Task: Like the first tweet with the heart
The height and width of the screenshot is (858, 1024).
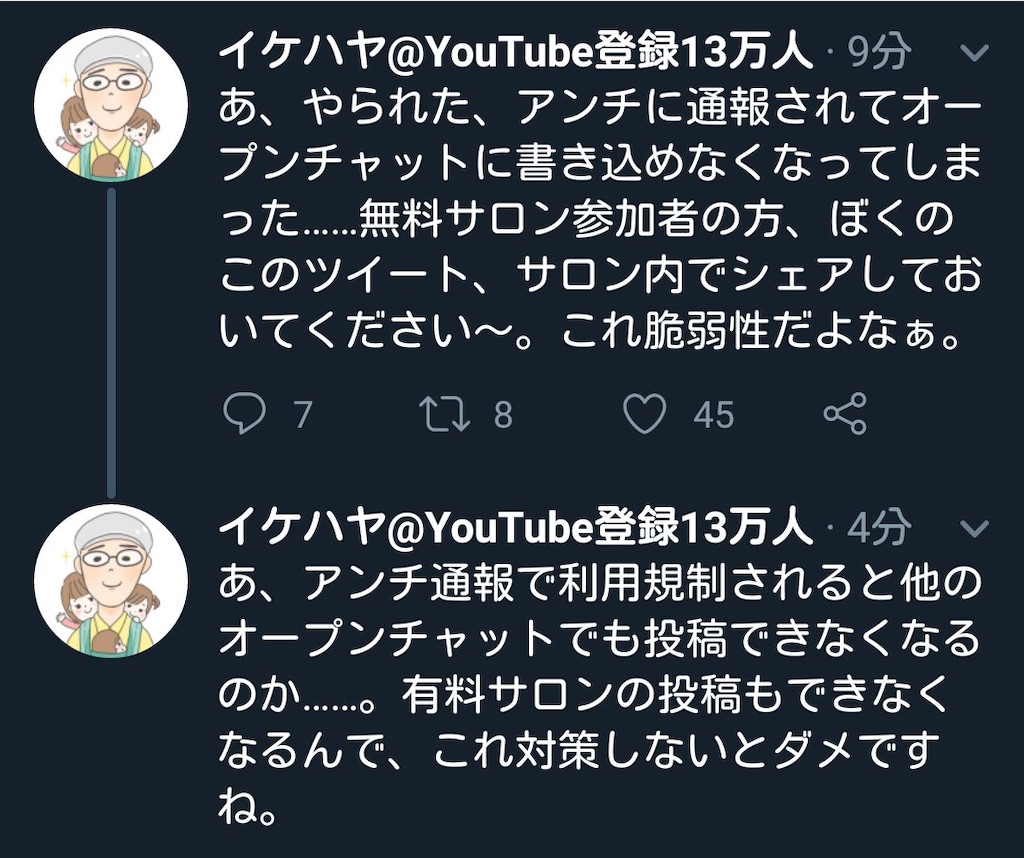Action: click(x=645, y=414)
